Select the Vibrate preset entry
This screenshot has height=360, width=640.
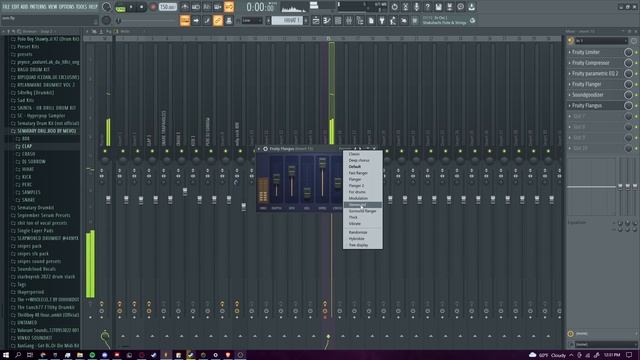(355, 224)
